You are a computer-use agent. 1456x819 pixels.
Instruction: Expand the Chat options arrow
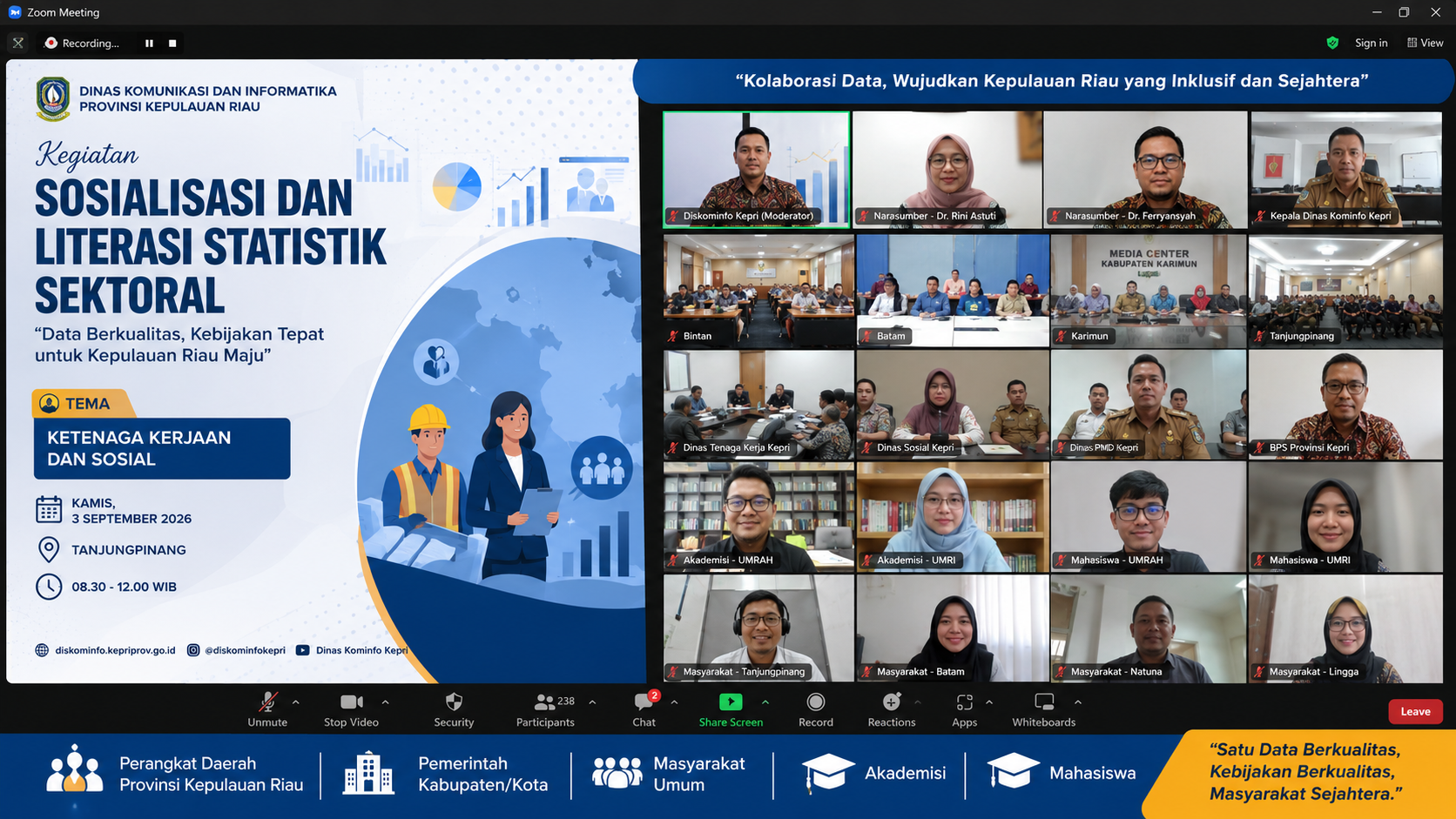[x=674, y=702]
